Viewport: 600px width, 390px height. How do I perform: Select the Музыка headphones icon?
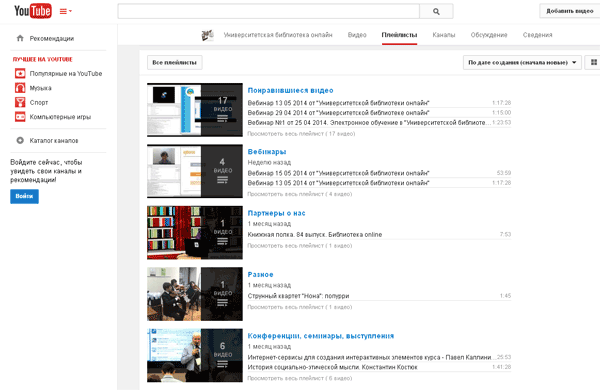pos(20,88)
